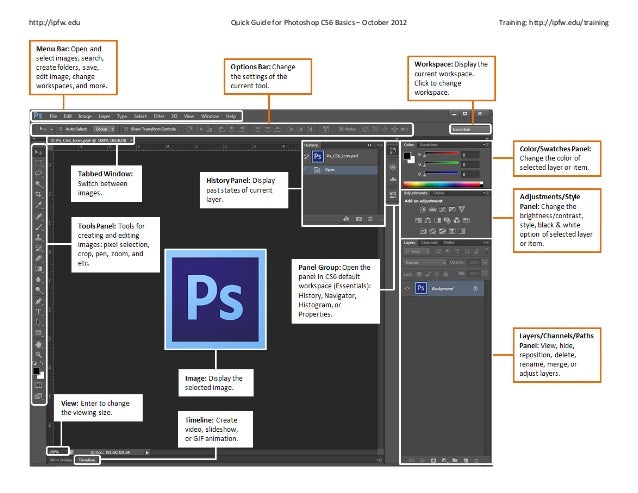Click the Open state in History panel
The height and width of the screenshot is (493, 638).
pyautogui.click(x=341, y=170)
